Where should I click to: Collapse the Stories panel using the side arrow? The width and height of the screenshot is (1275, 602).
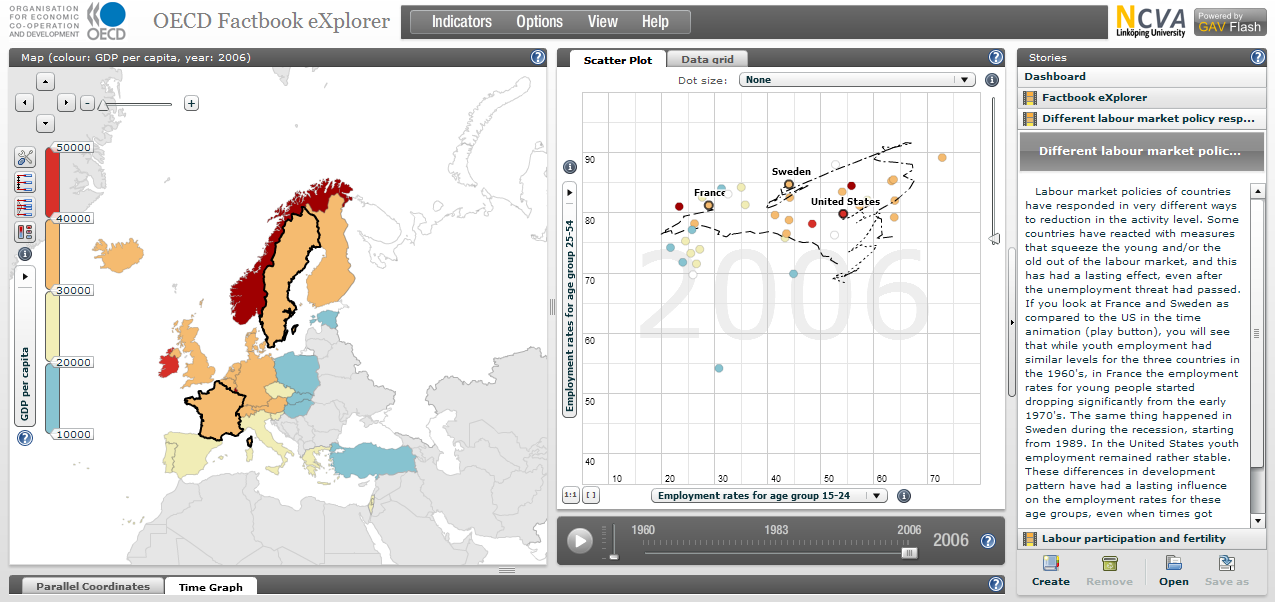coord(1011,322)
